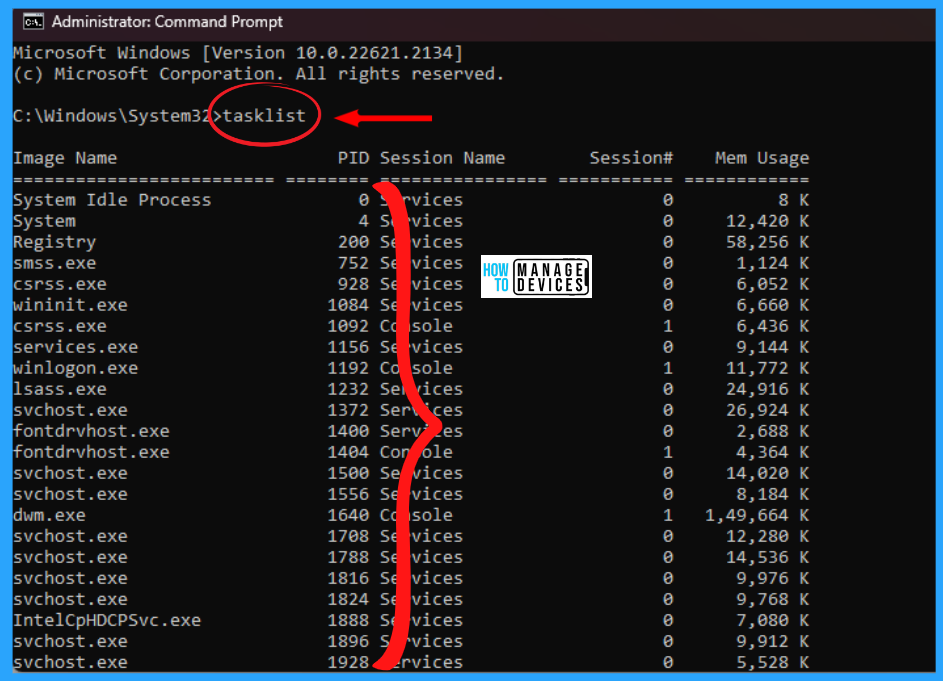Click the memory value 11,772 K

coord(767,369)
